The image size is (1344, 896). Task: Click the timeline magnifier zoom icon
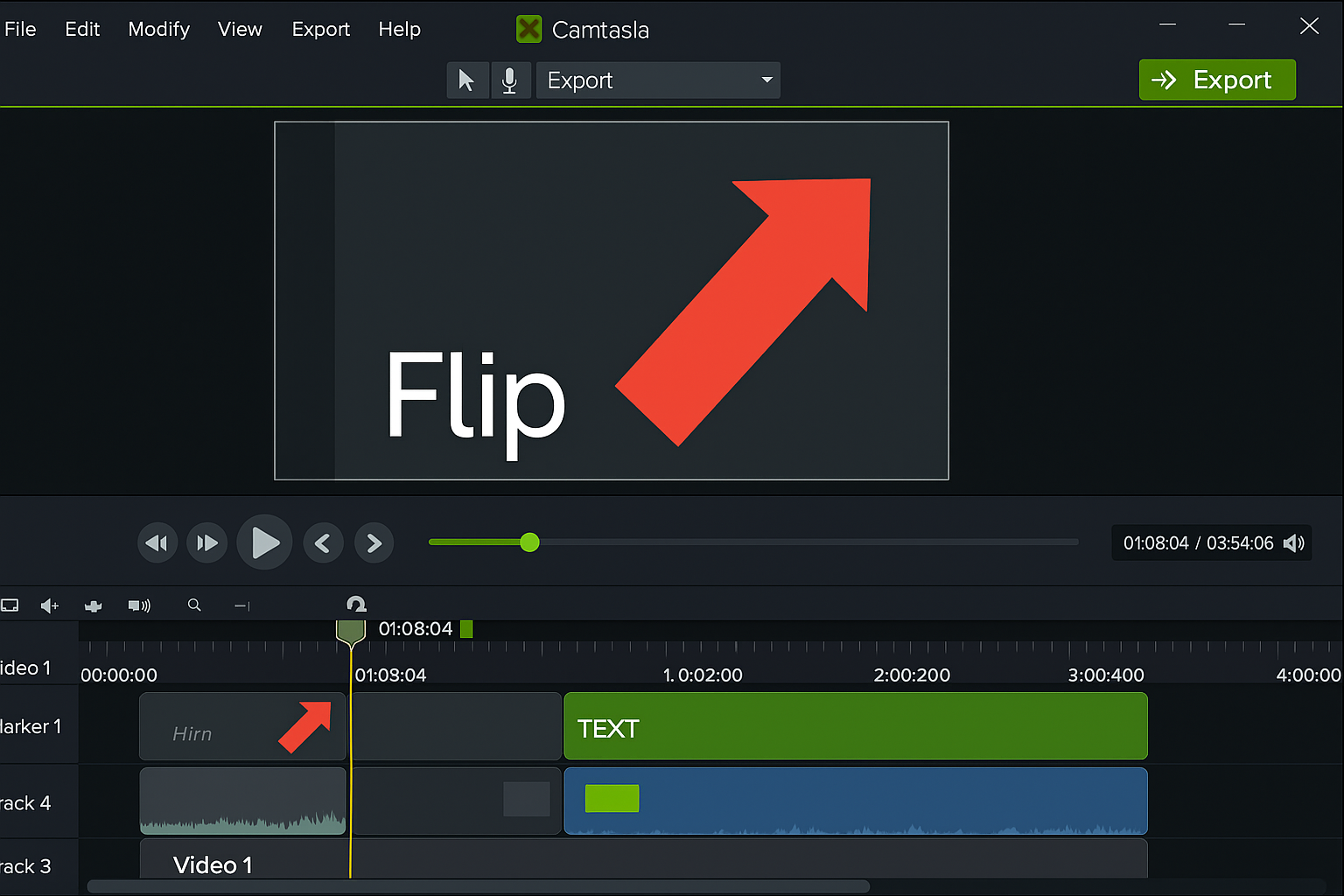(194, 605)
